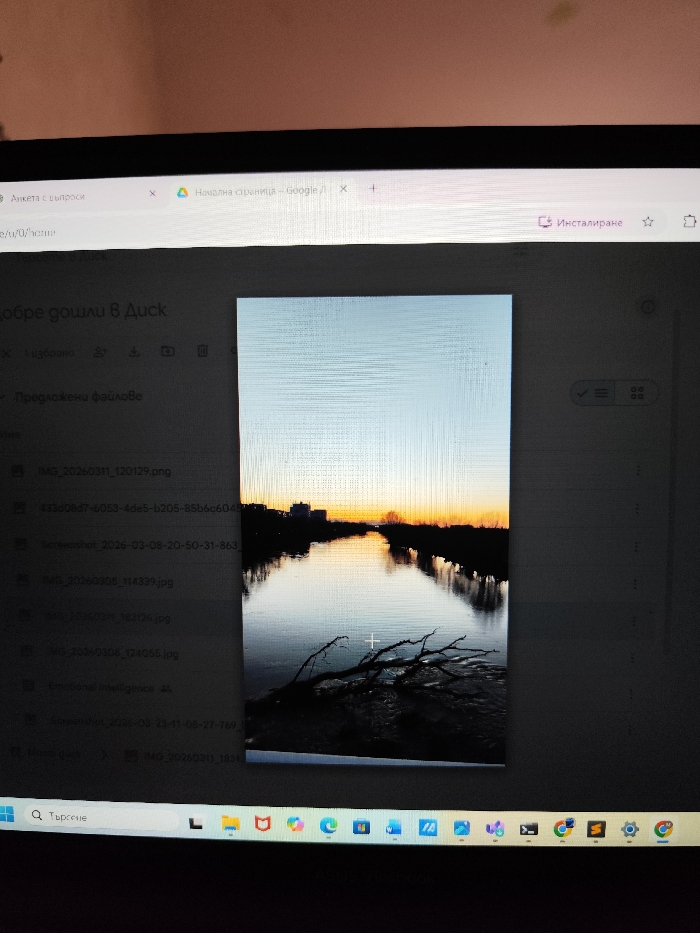The height and width of the screenshot is (933, 700).
Task: Switch to the 'Начална страница – Google' Drive tab
Action: coord(260,191)
